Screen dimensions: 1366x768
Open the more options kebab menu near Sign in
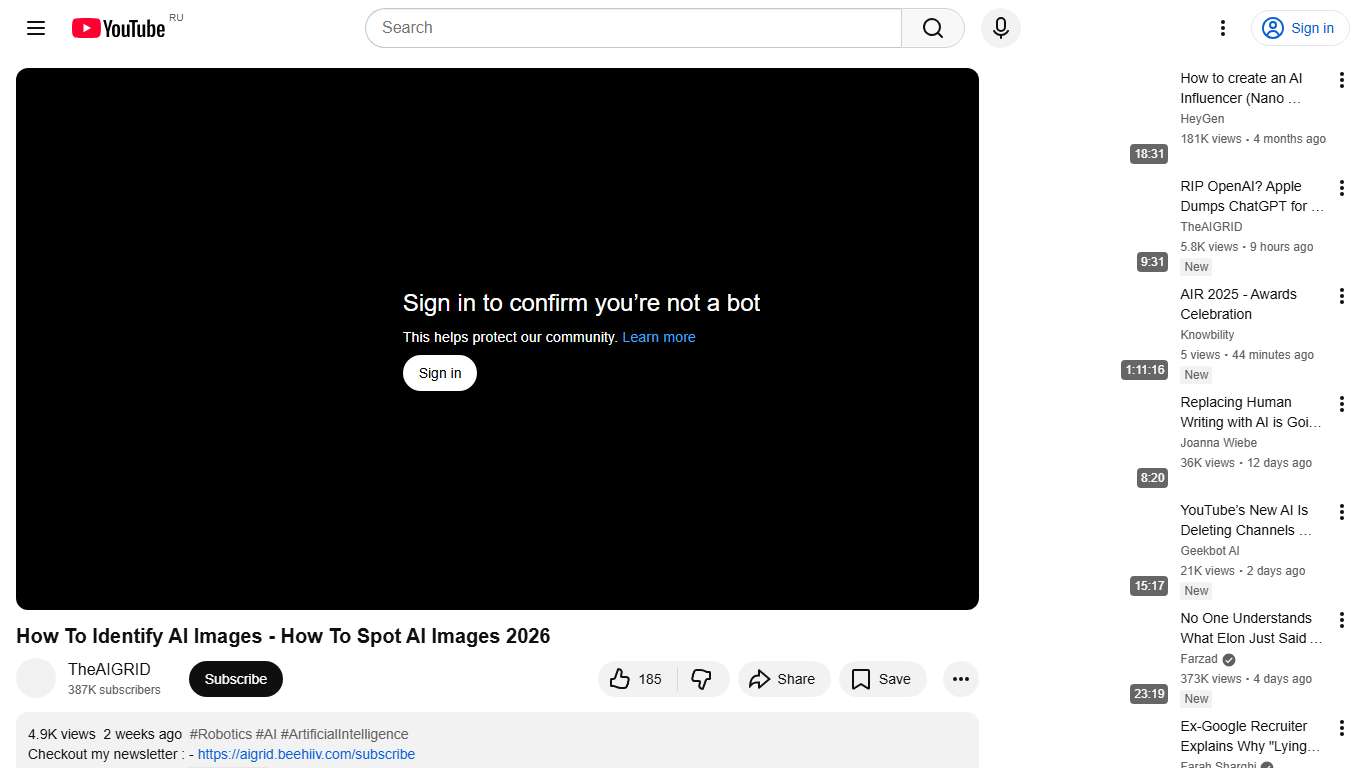point(1222,28)
